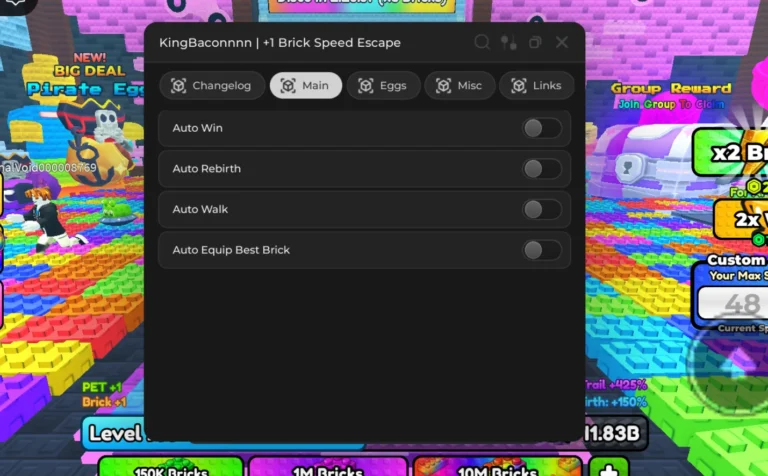The image size is (768, 476).
Task: Enable the Auto Win toggle
Action: point(542,128)
